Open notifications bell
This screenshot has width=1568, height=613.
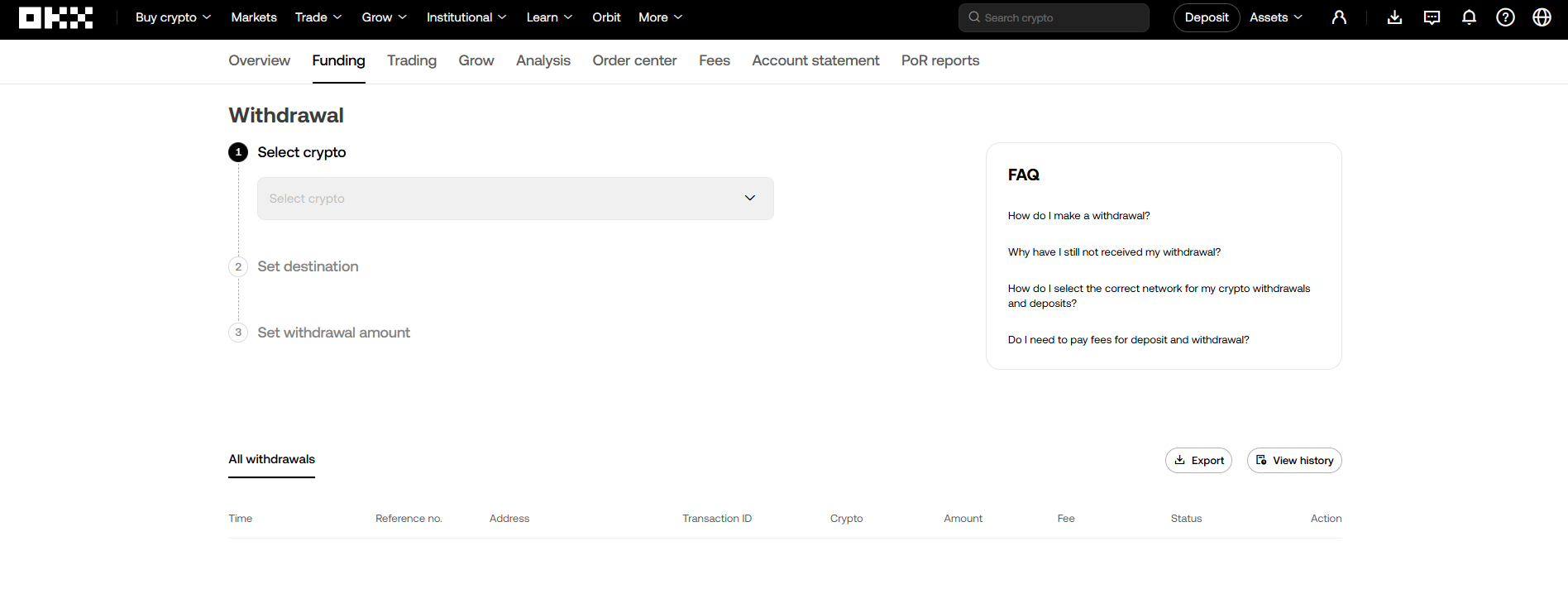click(x=1469, y=17)
